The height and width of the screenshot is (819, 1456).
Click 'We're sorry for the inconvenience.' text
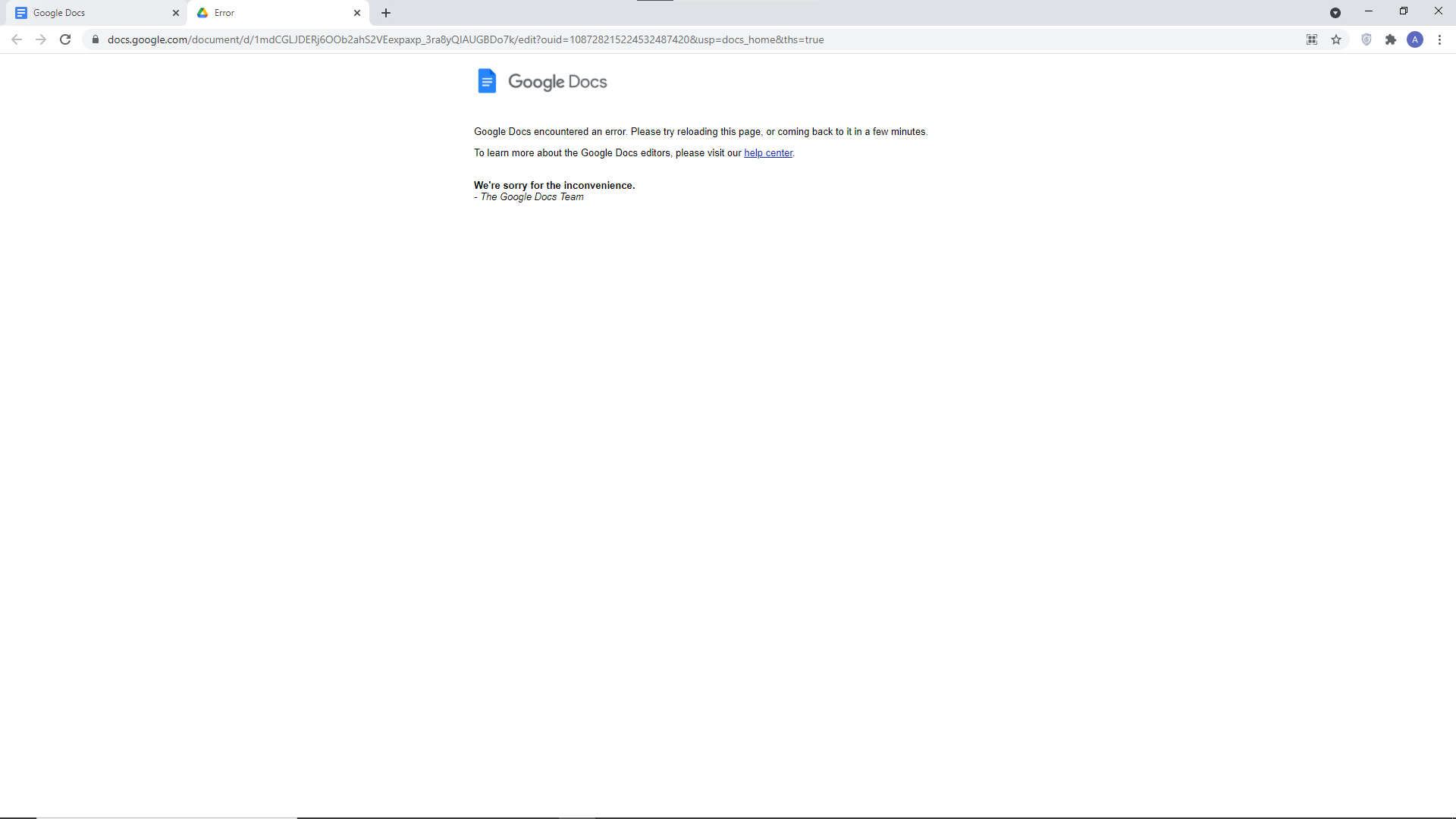click(554, 185)
